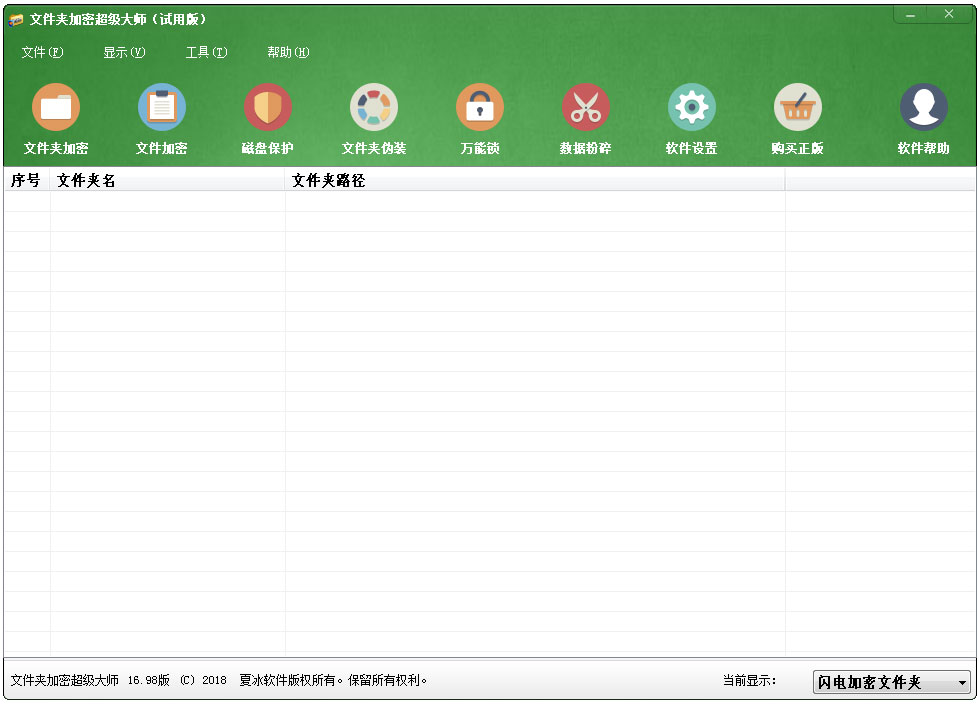Open the 文件夹加密 folder encryption tool
The width and height of the screenshot is (980, 705).
click(56, 108)
